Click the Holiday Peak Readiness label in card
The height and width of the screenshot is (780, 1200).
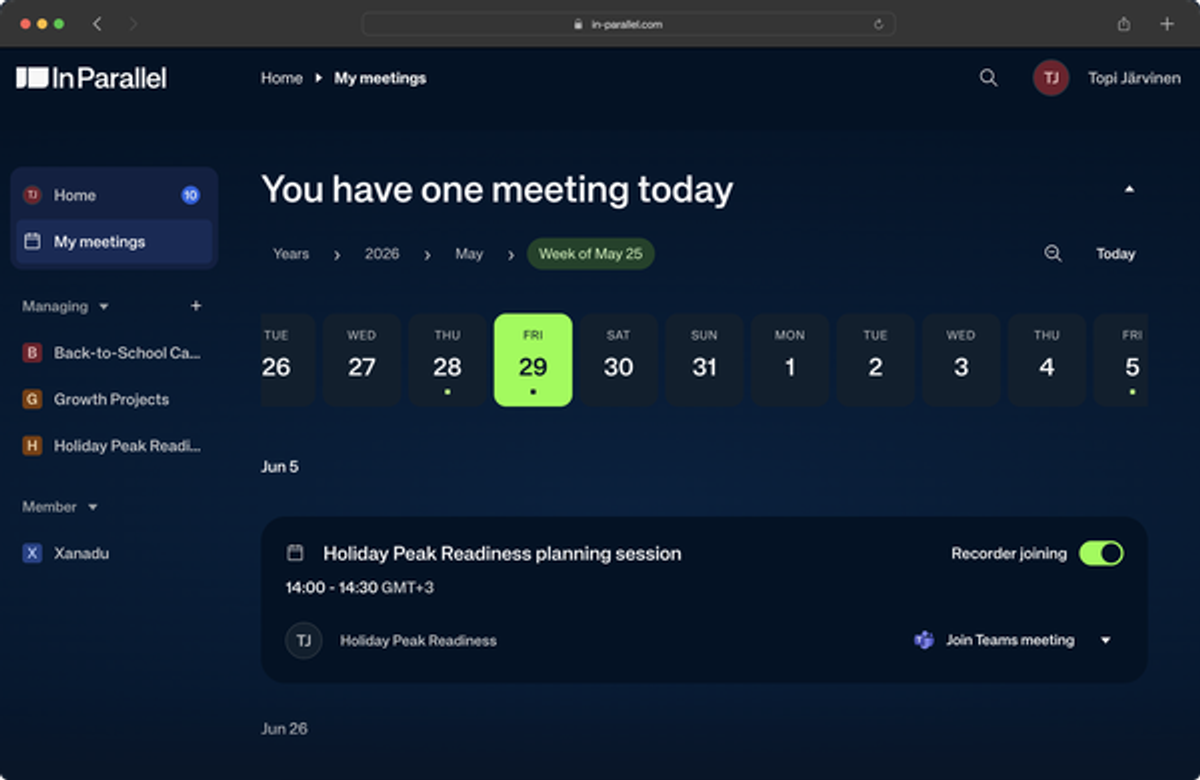click(418, 640)
